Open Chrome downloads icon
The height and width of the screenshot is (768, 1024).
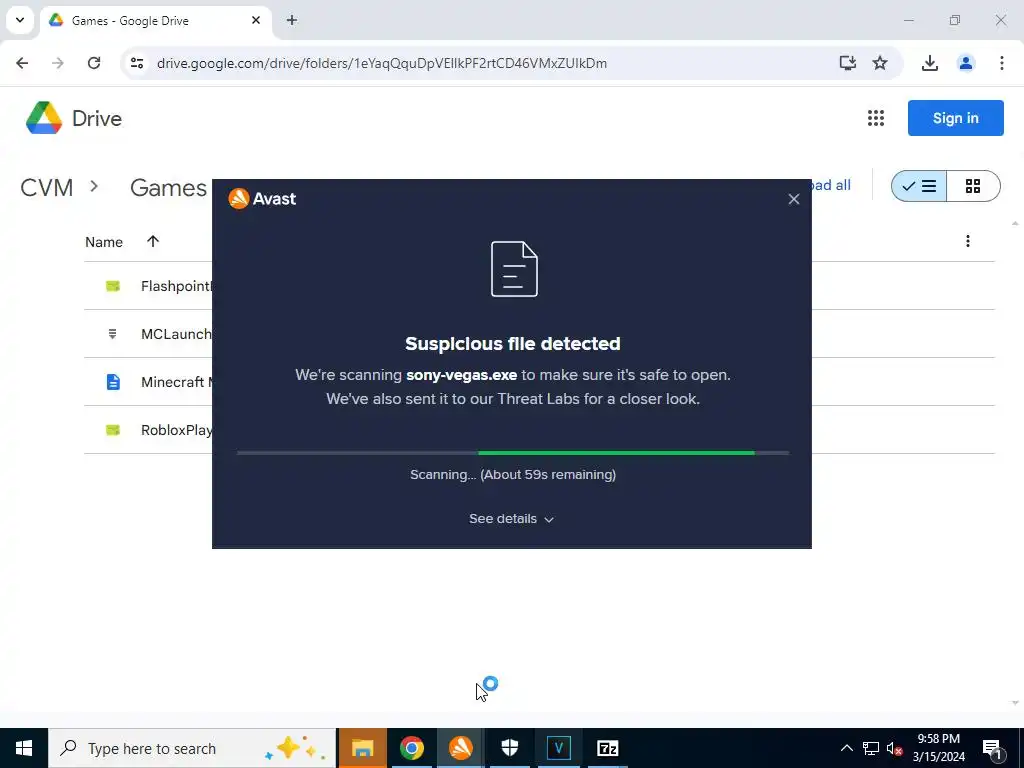[x=929, y=63]
